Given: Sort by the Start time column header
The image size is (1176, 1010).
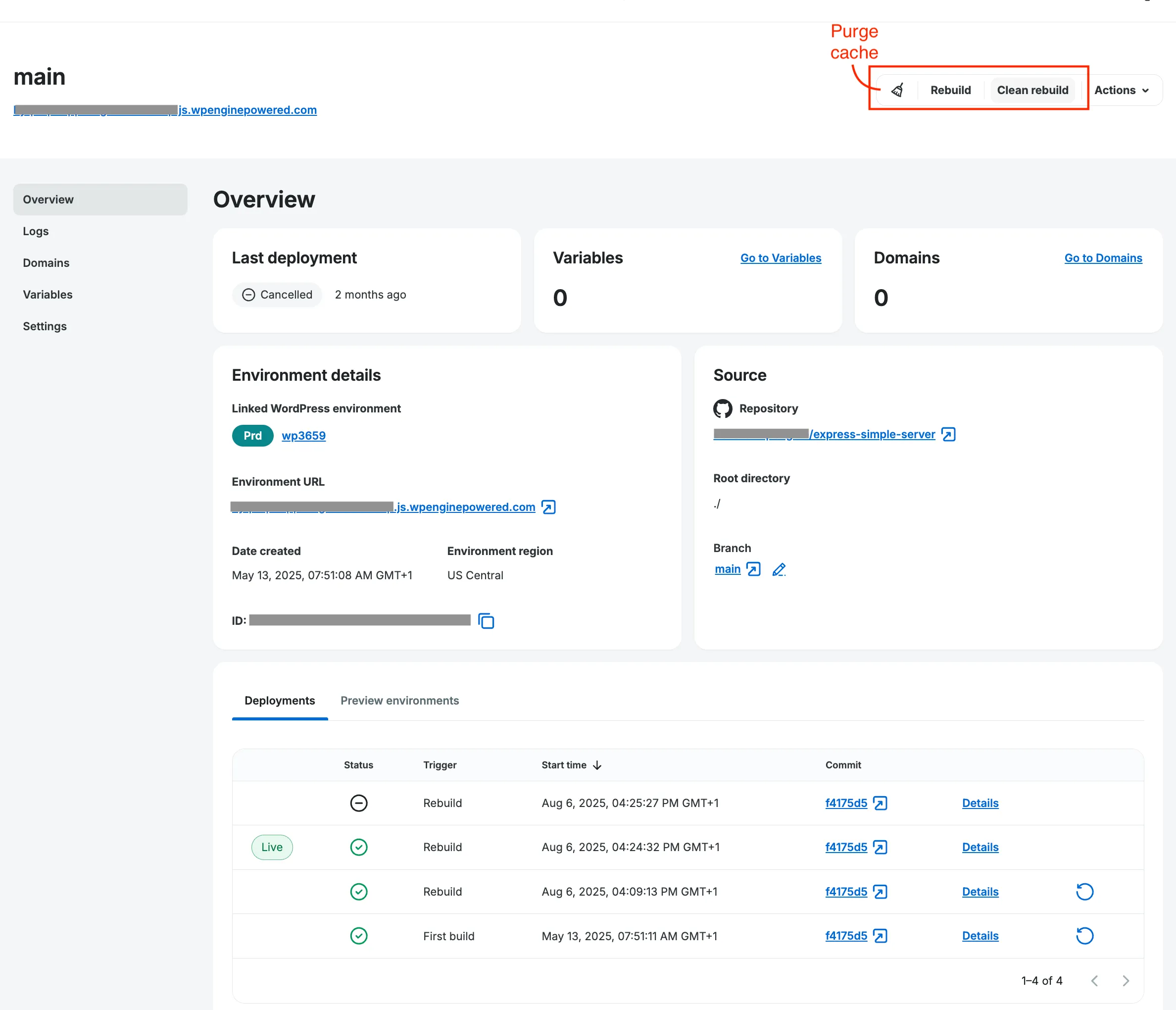Looking at the screenshot, I should coord(571,765).
